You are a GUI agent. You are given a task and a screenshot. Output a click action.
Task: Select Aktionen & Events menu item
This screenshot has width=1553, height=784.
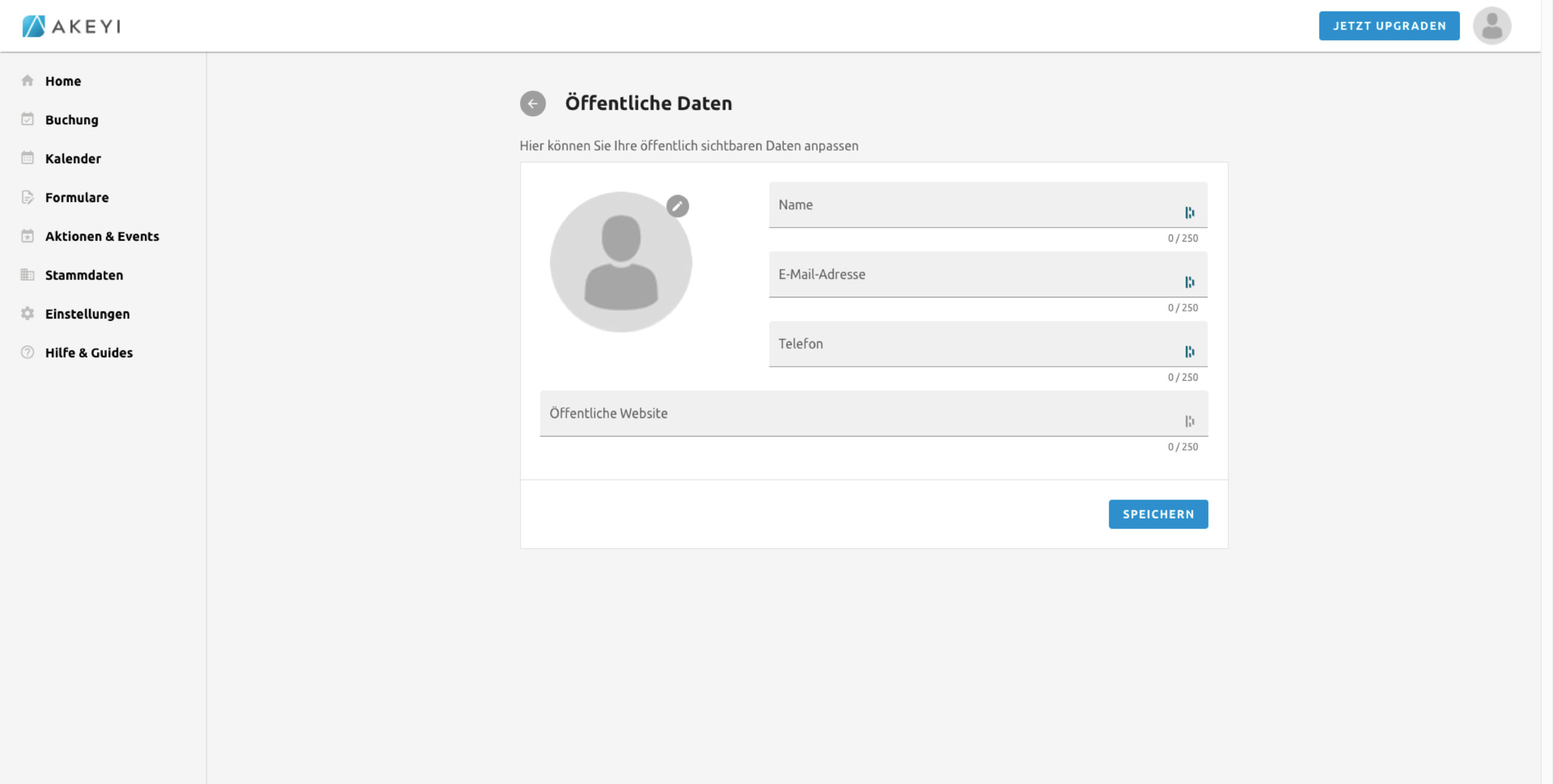pos(102,236)
